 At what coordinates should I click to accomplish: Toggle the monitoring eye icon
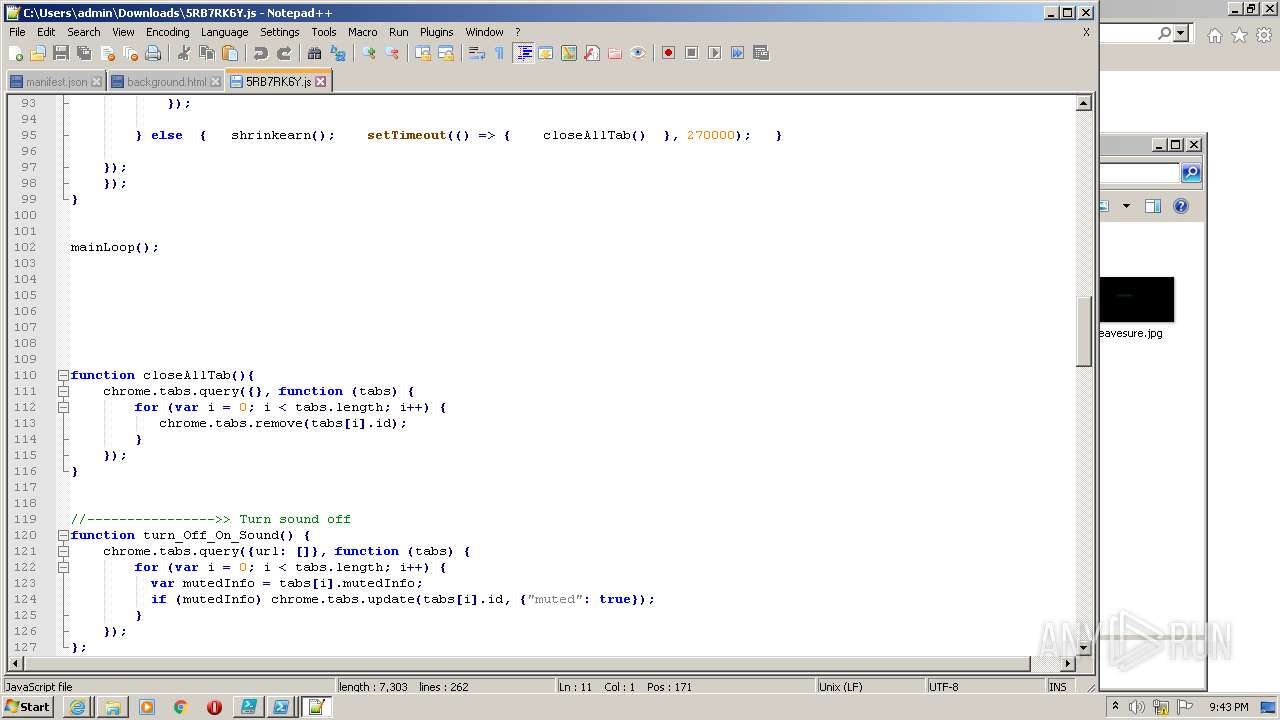[638, 53]
